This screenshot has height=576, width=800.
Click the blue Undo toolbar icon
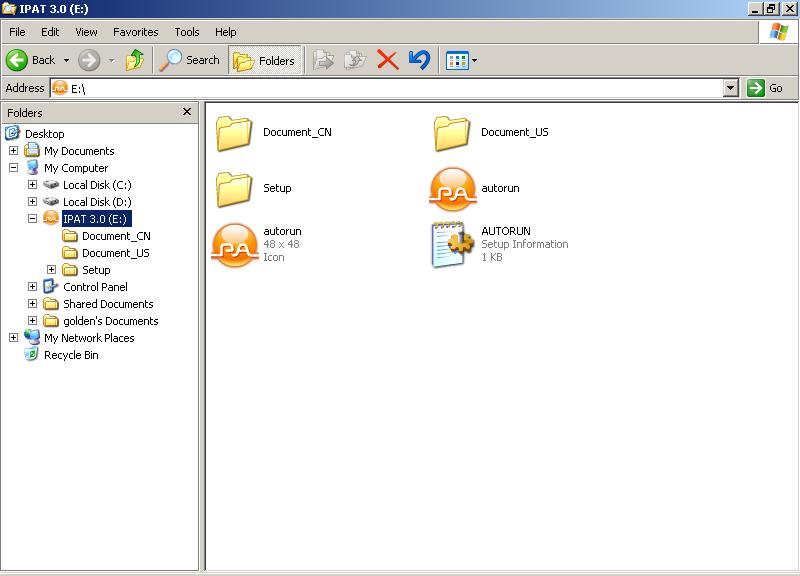419,60
